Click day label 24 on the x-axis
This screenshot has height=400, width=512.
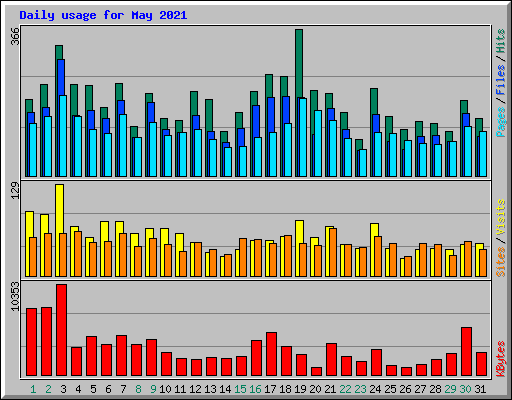click(375, 389)
